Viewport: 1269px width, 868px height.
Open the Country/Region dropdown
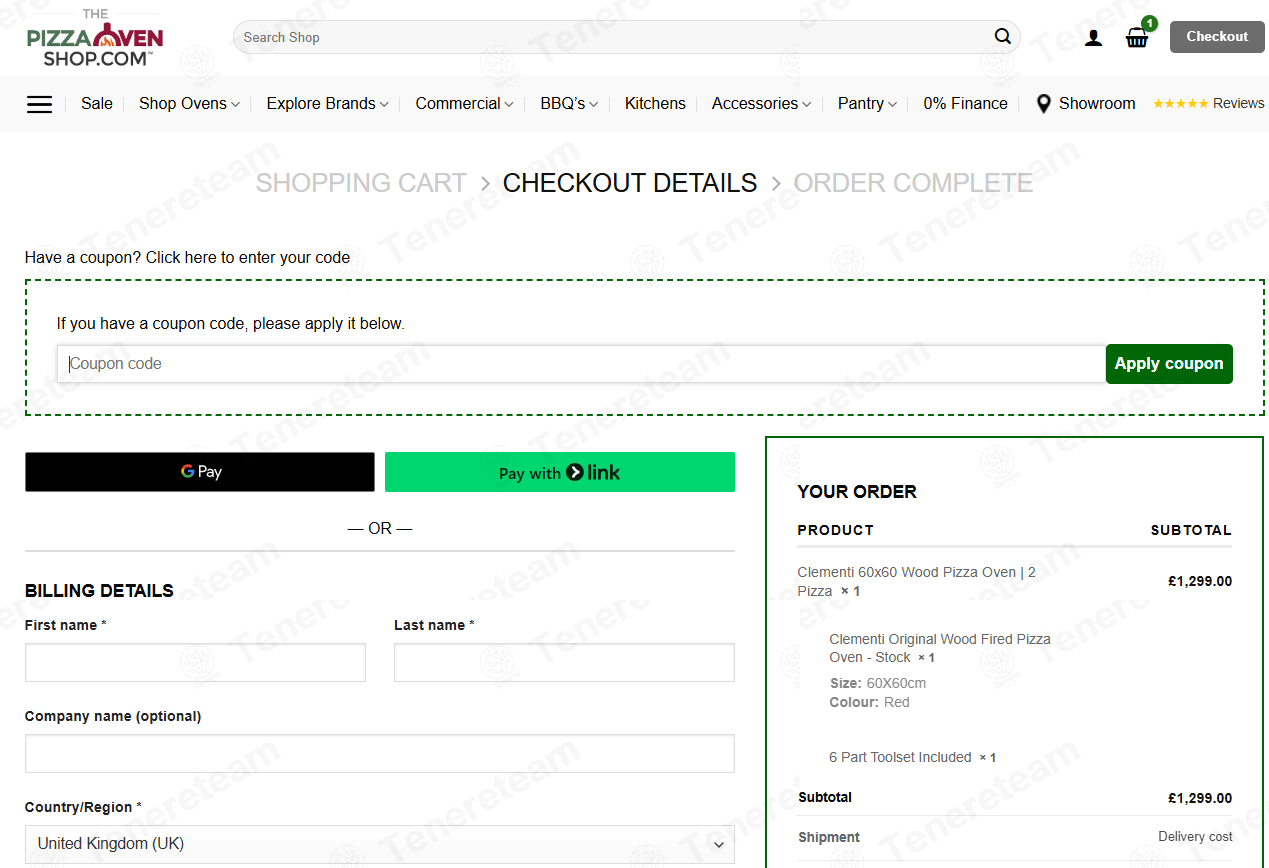380,844
